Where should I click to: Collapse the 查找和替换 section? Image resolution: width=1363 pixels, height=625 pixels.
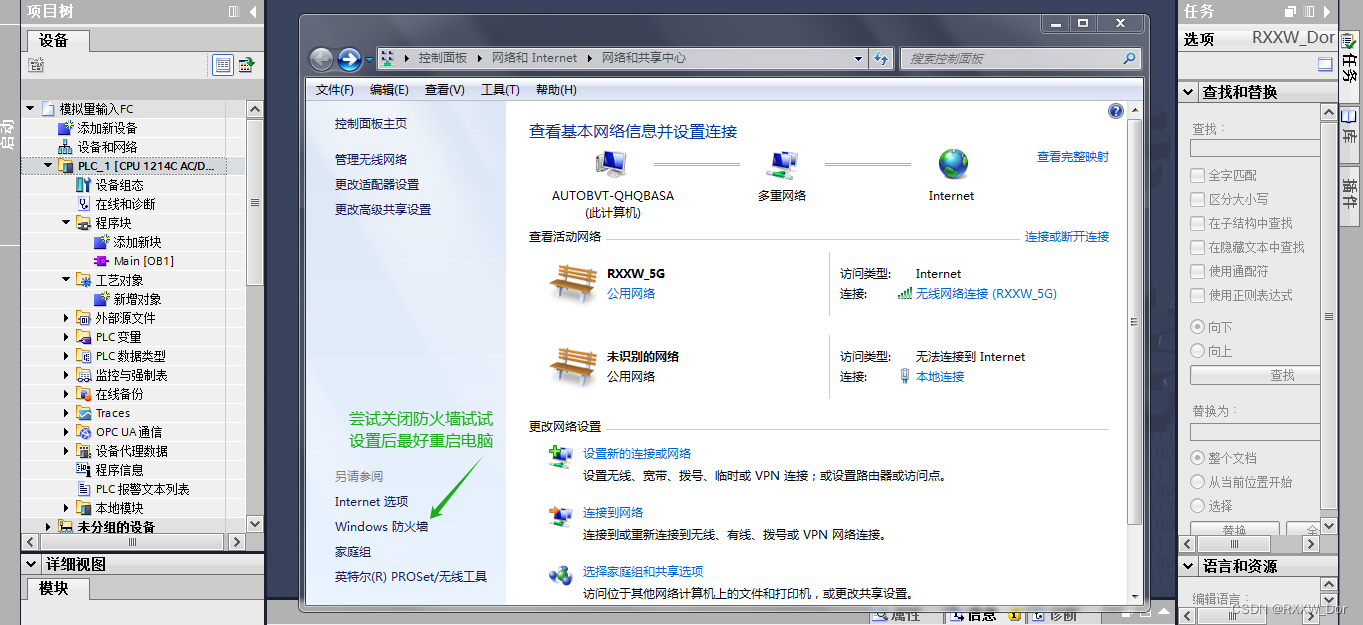coord(1188,92)
